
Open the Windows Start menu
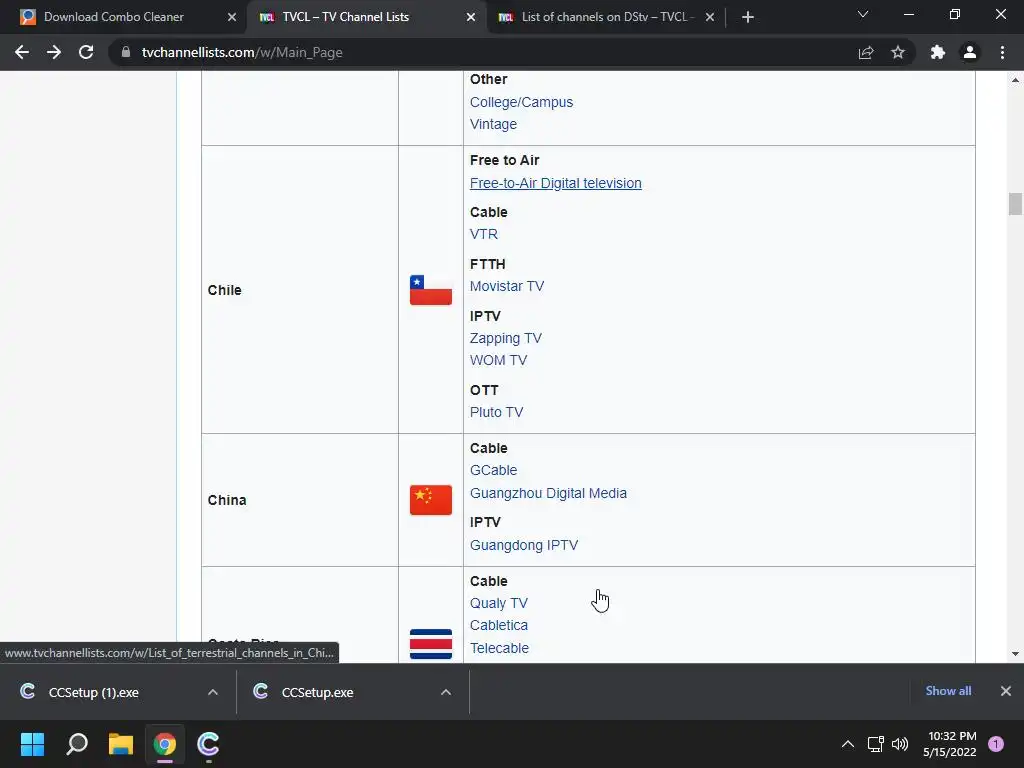[32, 744]
